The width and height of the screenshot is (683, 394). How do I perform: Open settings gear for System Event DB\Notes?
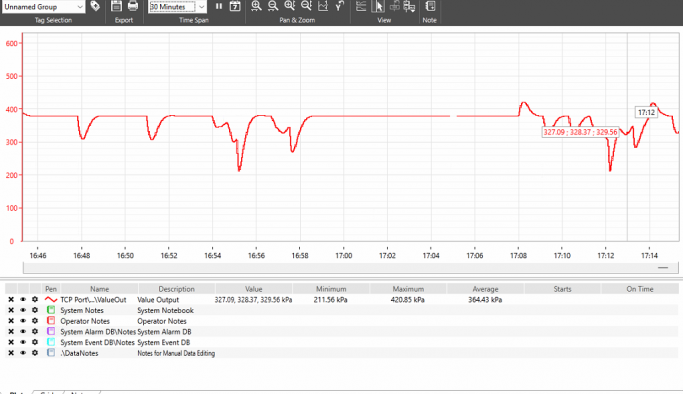[x=35, y=342]
